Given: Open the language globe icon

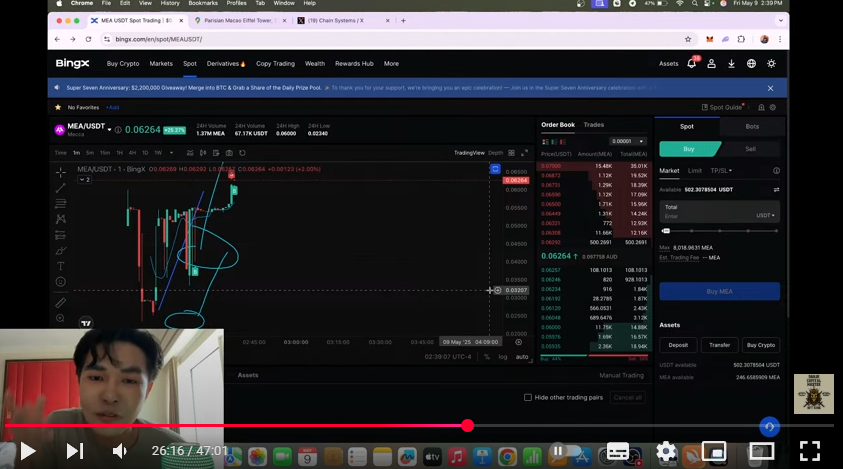Looking at the screenshot, I should (751, 63).
